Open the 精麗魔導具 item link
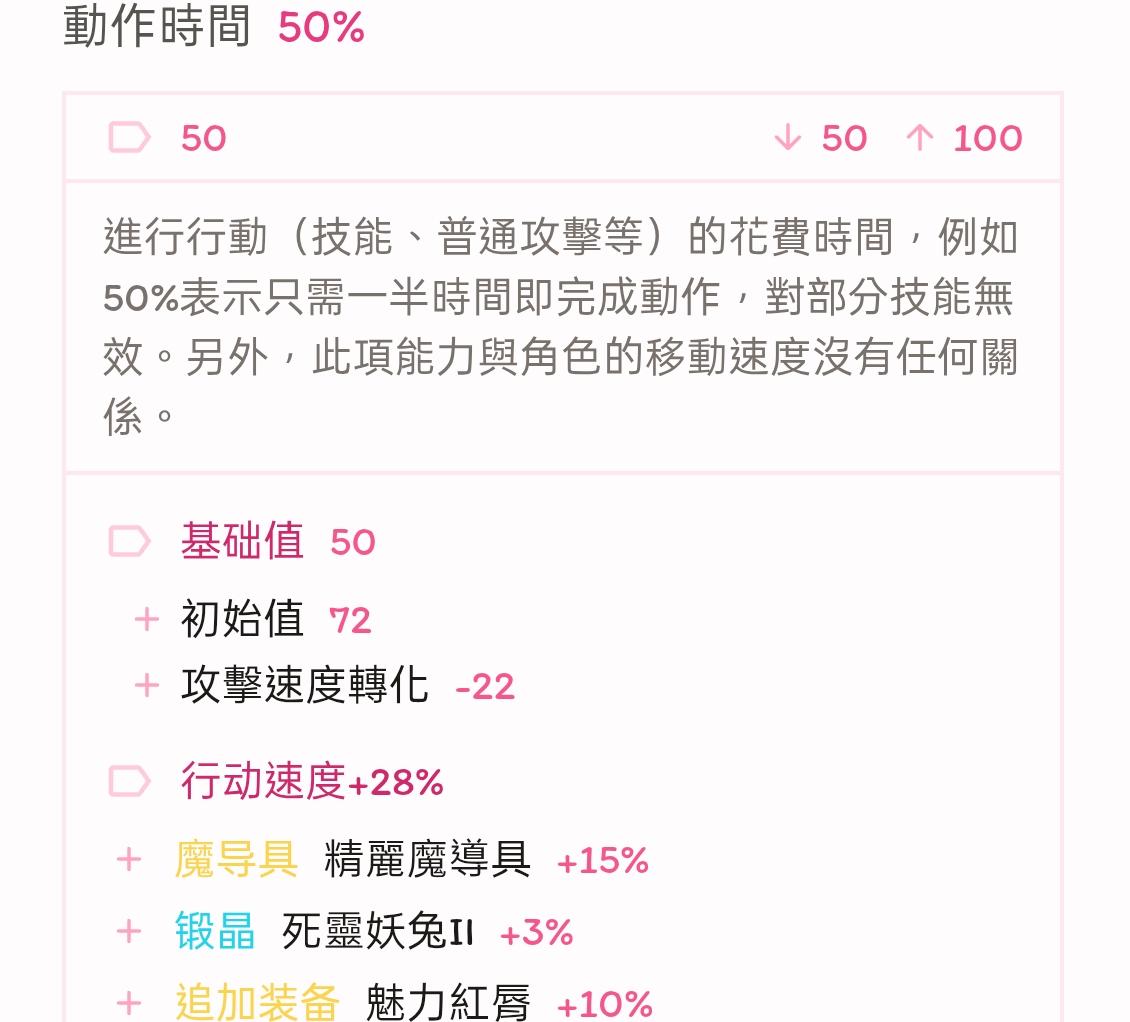This screenshot has height=1022, width=1130. [427, 860]
